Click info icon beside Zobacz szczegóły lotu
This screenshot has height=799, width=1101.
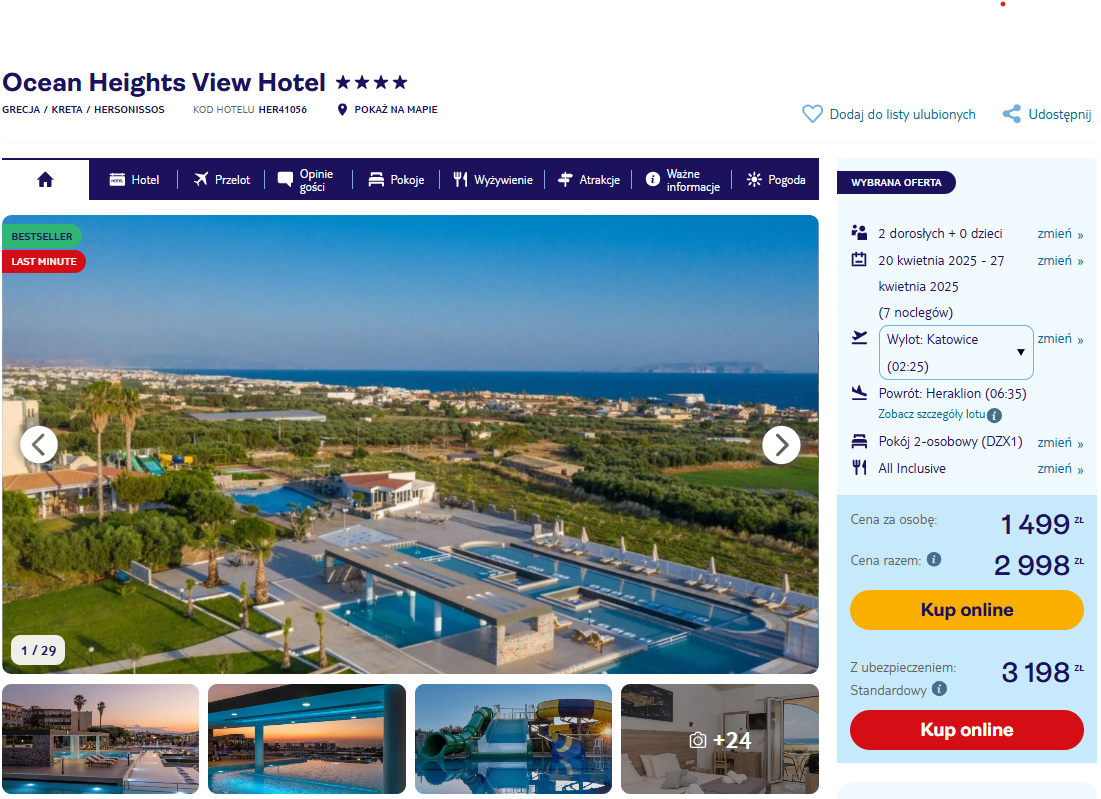tap(994, 416)
